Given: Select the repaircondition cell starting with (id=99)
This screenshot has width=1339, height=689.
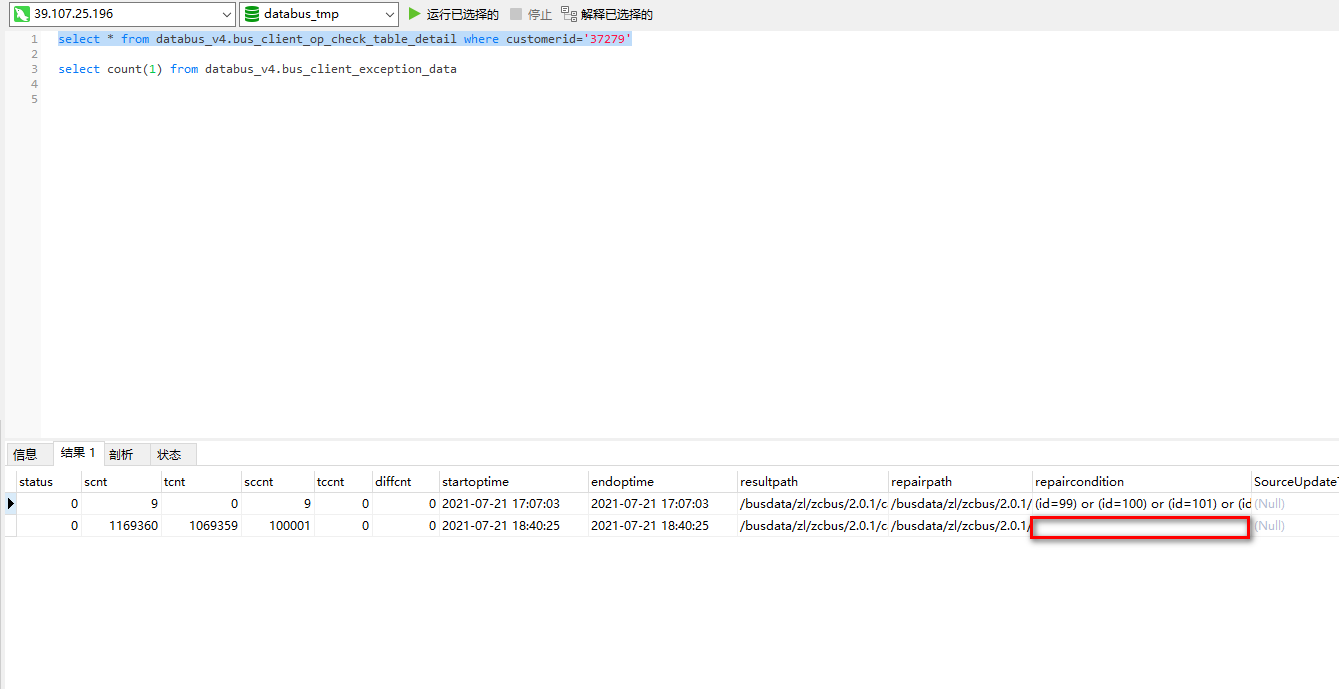Looking at the screenshot, I should coord(1141,504).
